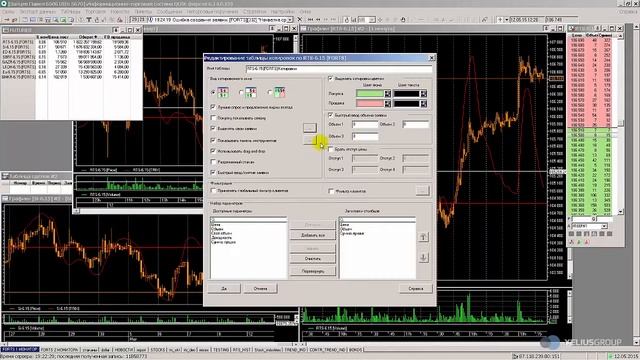Open the 'Таблицы' menu
640x360 pixels.
point(71,11)
